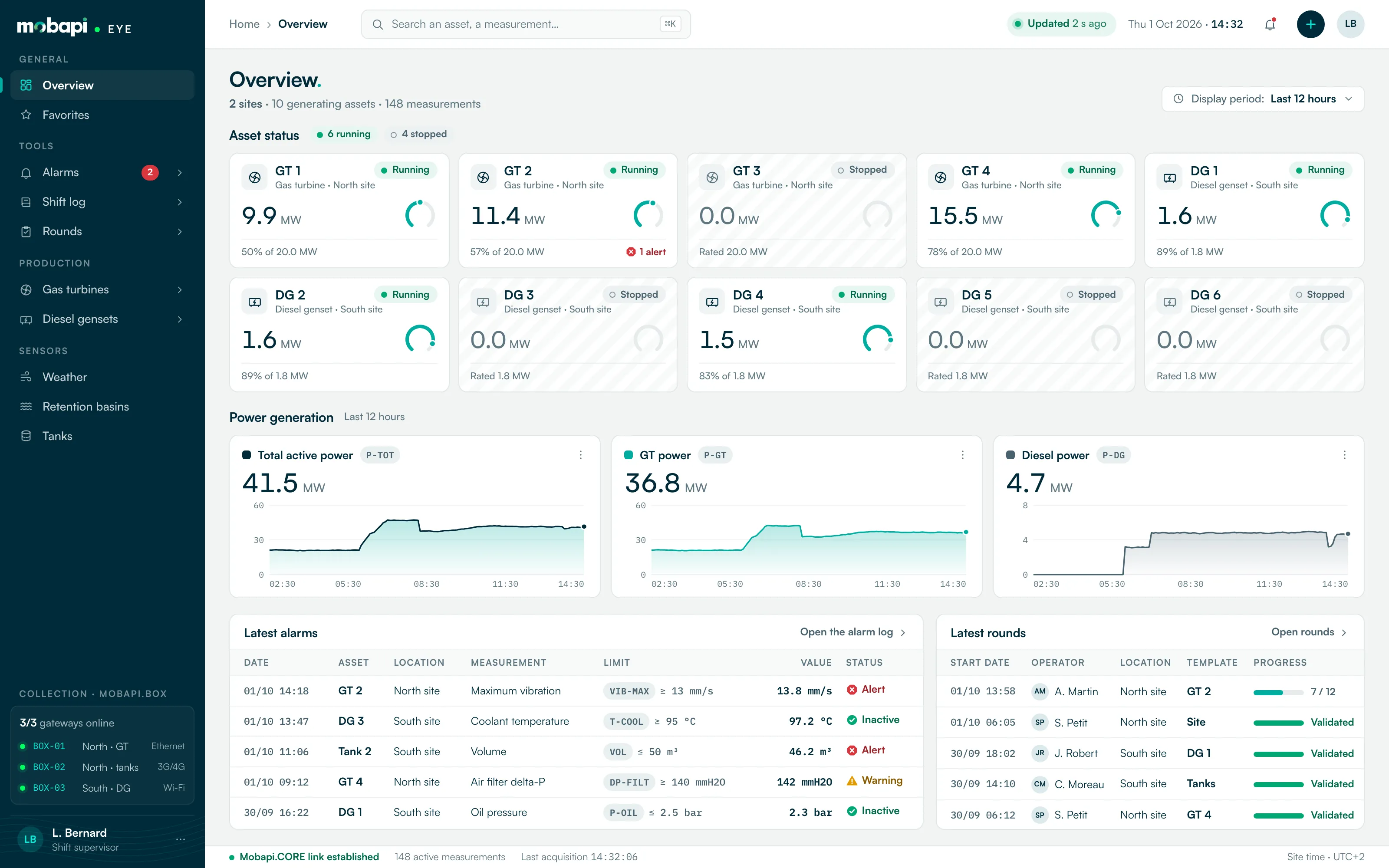Expand the Alarms submenu chevron

coord(180,172)
